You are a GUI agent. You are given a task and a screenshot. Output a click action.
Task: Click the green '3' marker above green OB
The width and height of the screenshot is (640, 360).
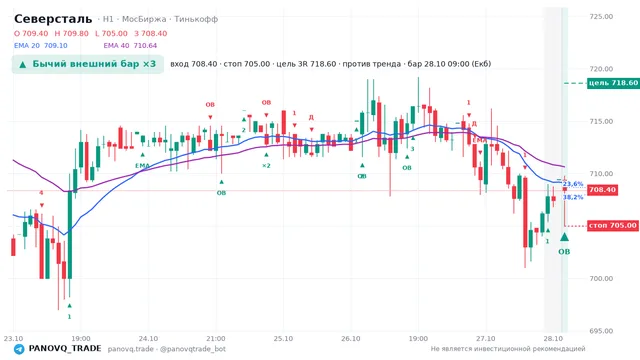click(412, 149)
